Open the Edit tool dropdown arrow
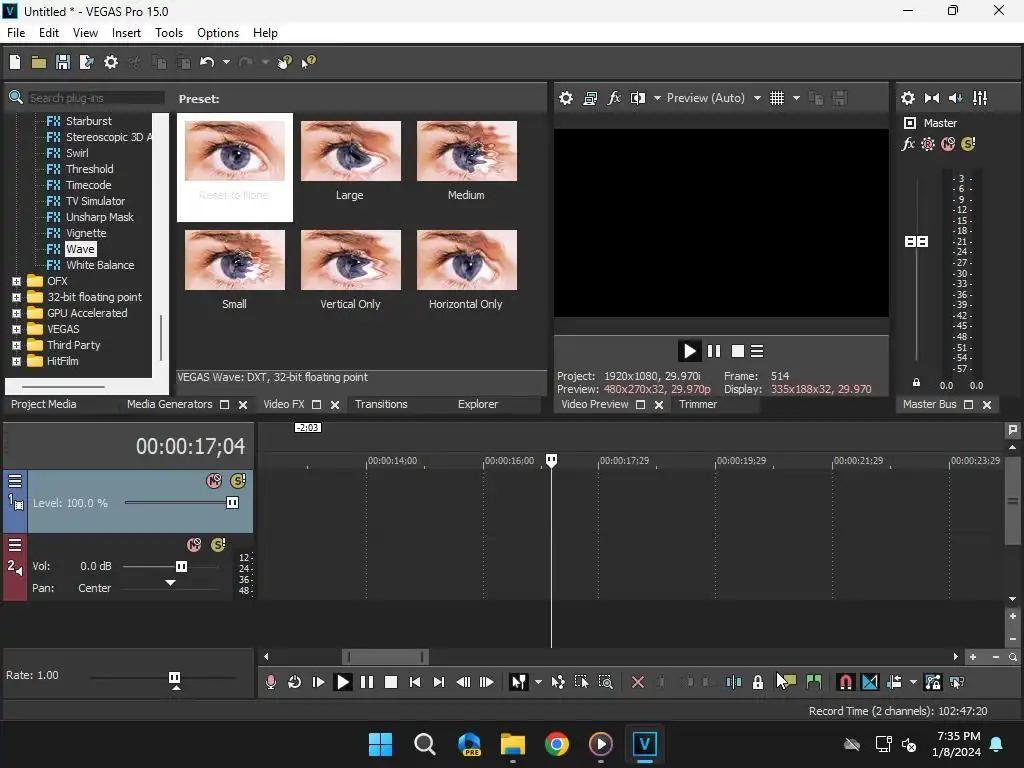Screen dimensions: 1024x768 tap(538, 682)
